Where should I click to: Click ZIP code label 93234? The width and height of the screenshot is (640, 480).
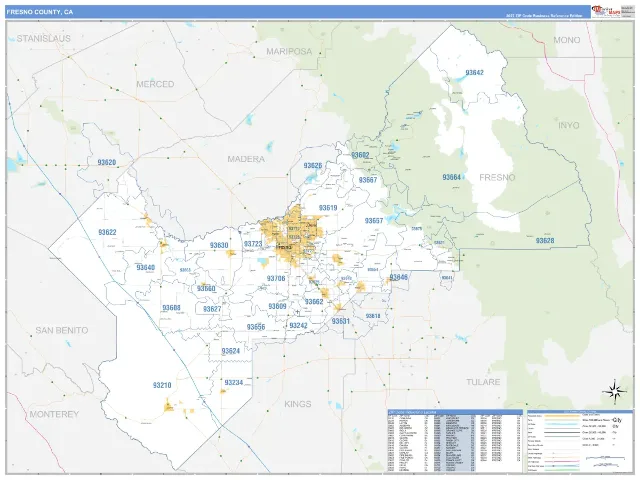pos(234,382)
